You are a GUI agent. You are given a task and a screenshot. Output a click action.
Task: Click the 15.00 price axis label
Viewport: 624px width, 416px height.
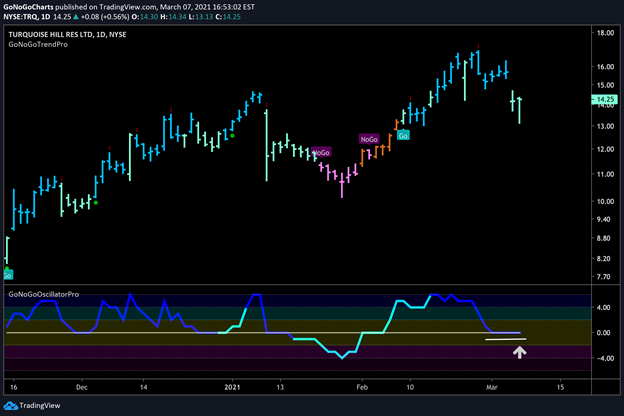(605, 85)
